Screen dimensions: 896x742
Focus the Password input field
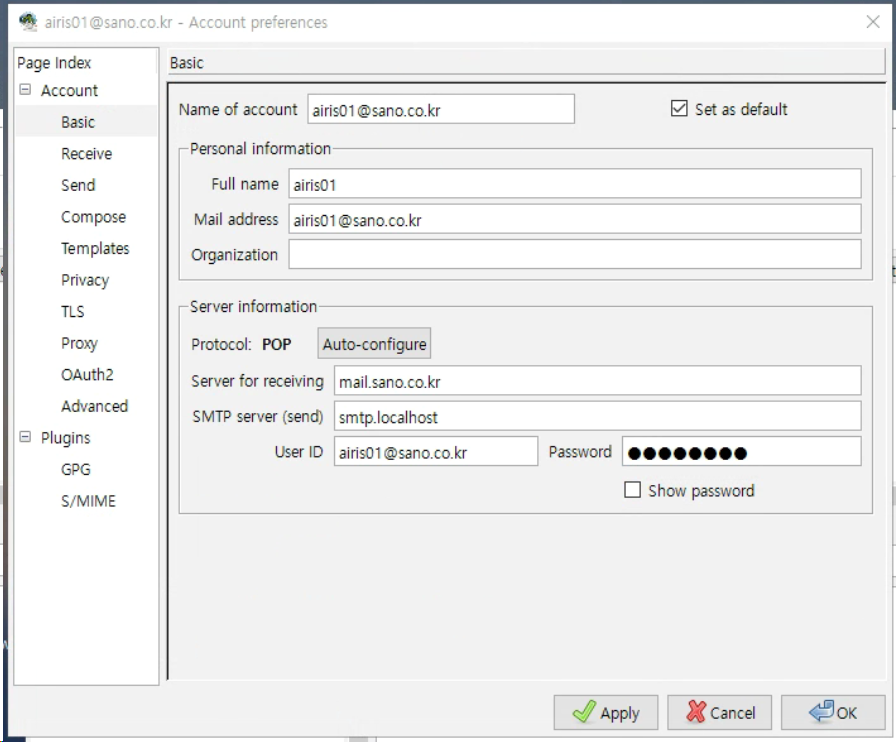[x=740, y=452]
